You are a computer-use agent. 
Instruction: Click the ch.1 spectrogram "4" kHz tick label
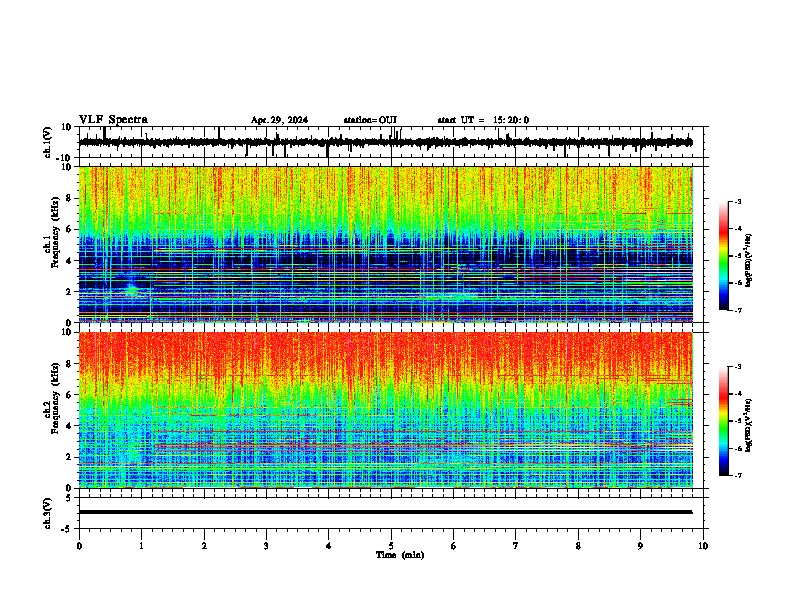[69, 261]
